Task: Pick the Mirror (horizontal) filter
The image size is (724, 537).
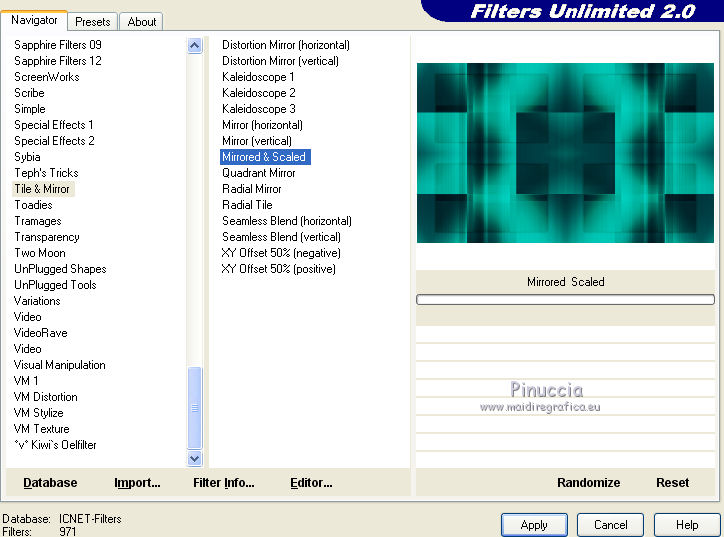Action: [262, 125]
